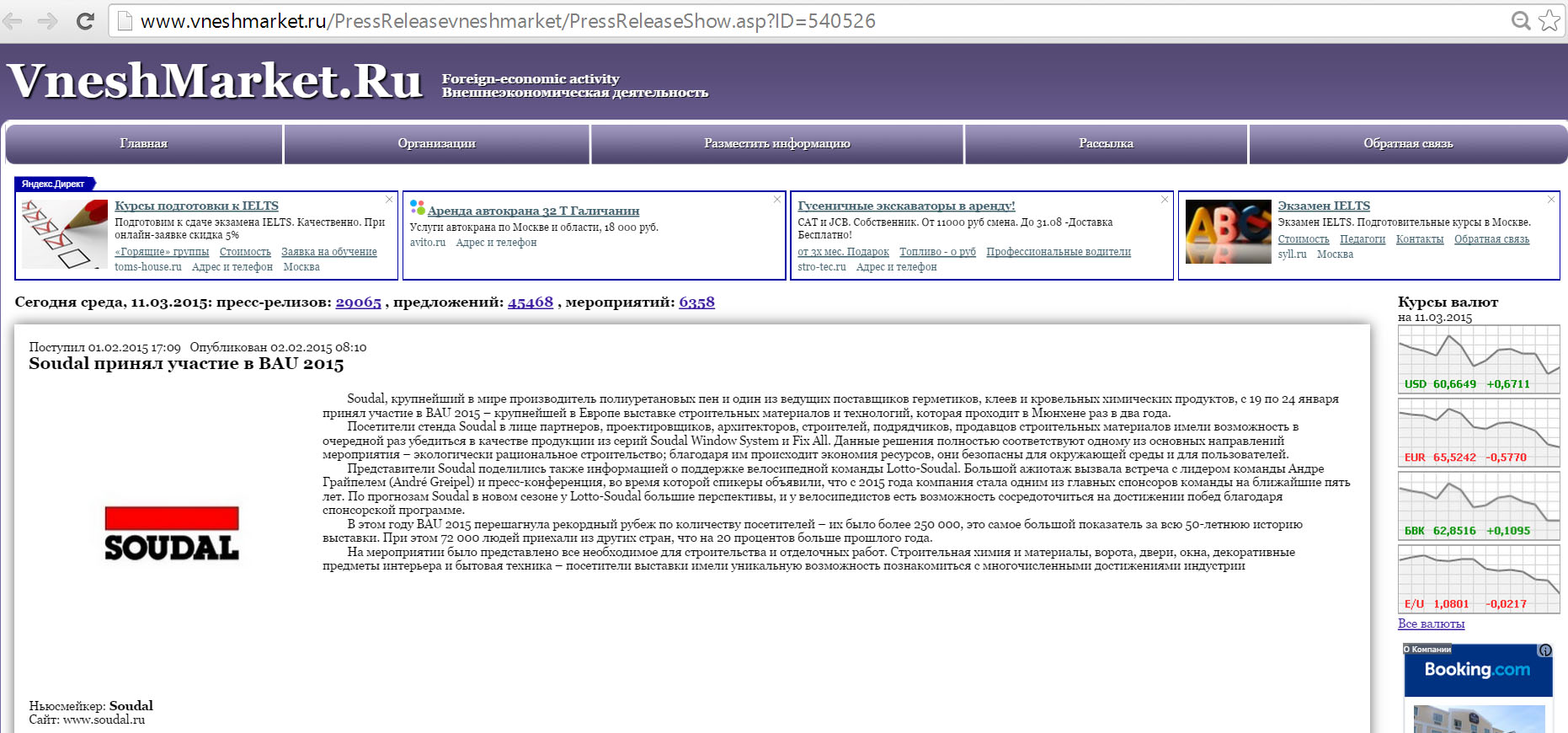Close the Экзамен IELTS ad
This screenshot has height=733, width=1568.
1551,200
